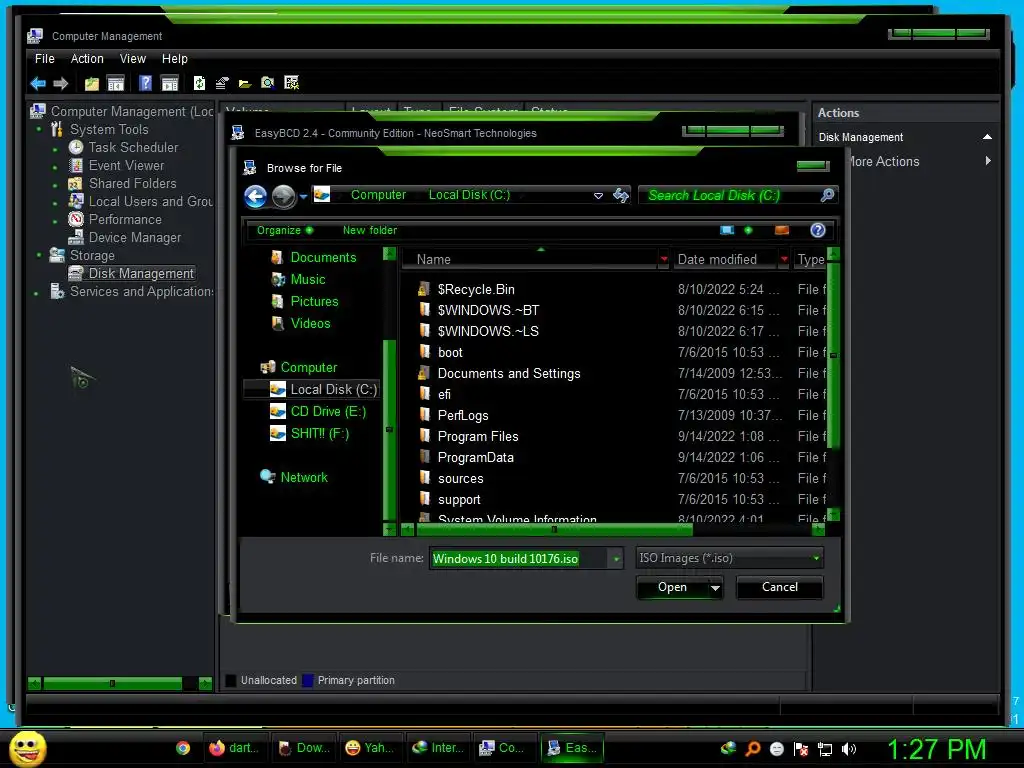Select the boot folder in file list
The height and width of the screenshot is (768, 1024).
coord(450,353)
